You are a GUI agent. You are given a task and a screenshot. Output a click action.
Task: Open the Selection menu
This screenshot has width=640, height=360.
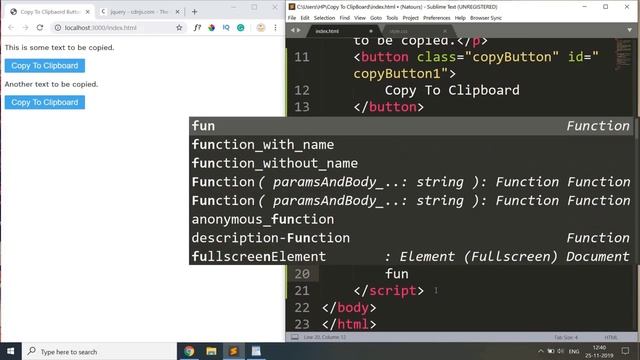pos(324,18)
